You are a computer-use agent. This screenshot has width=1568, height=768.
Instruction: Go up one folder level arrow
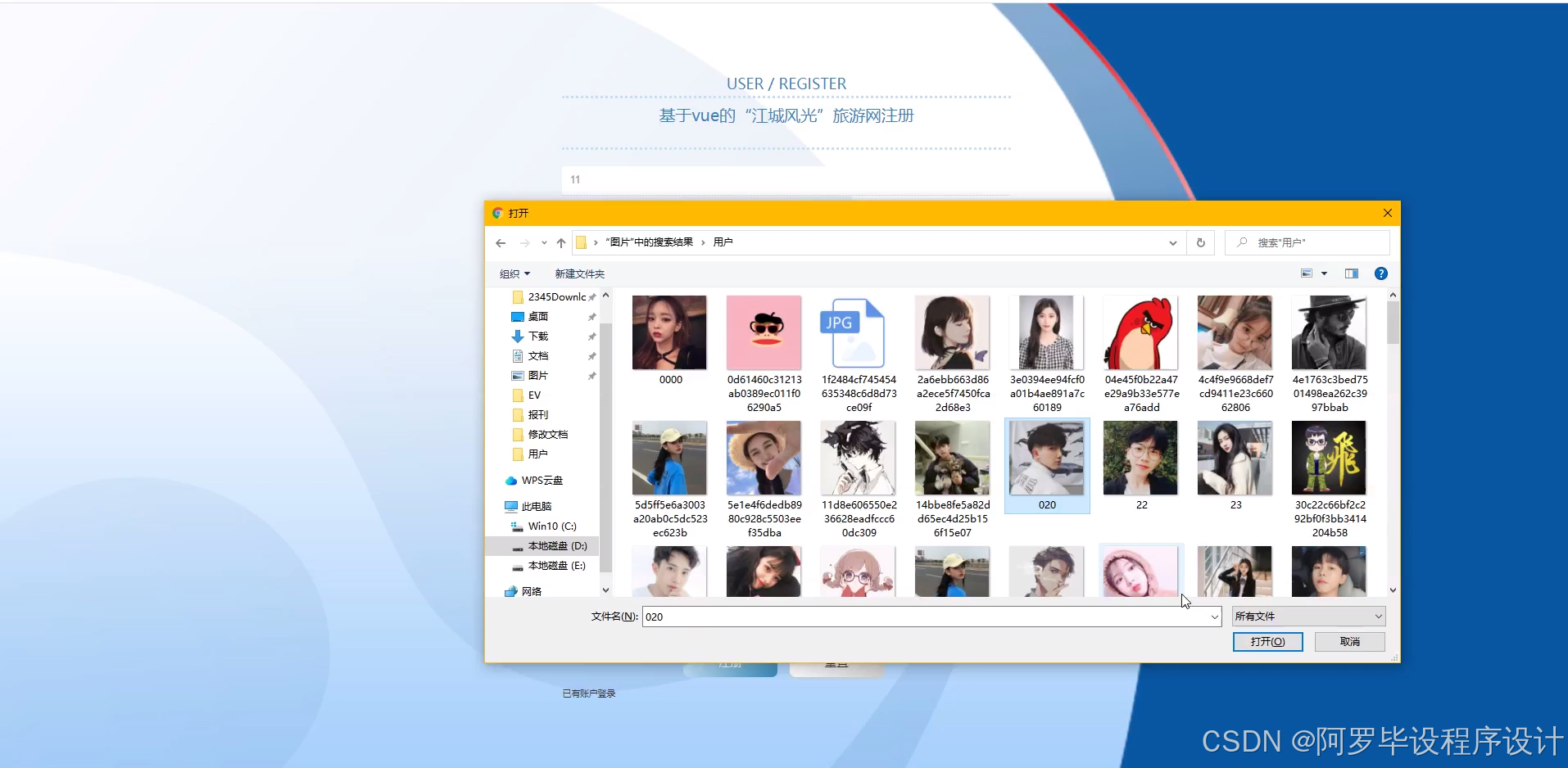(x=561, y=243)
